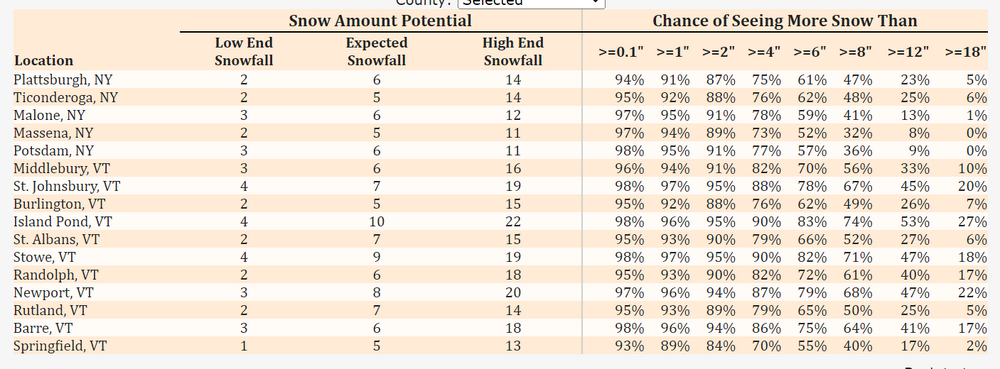This screenshot has width=1000, height=369.
Task: Click the >=6" column header
Action: tap(810, 52)
